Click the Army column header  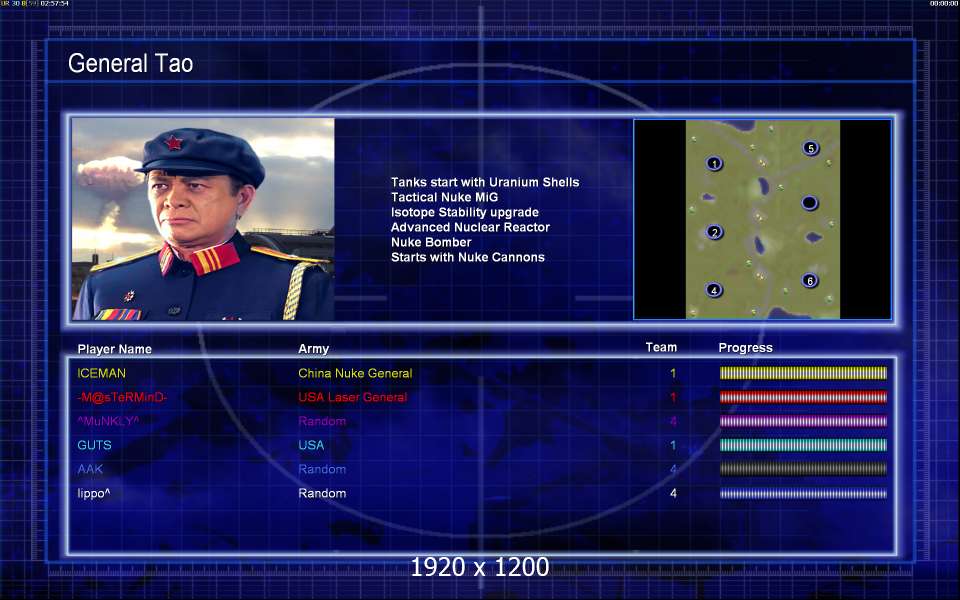pos(313,349)
